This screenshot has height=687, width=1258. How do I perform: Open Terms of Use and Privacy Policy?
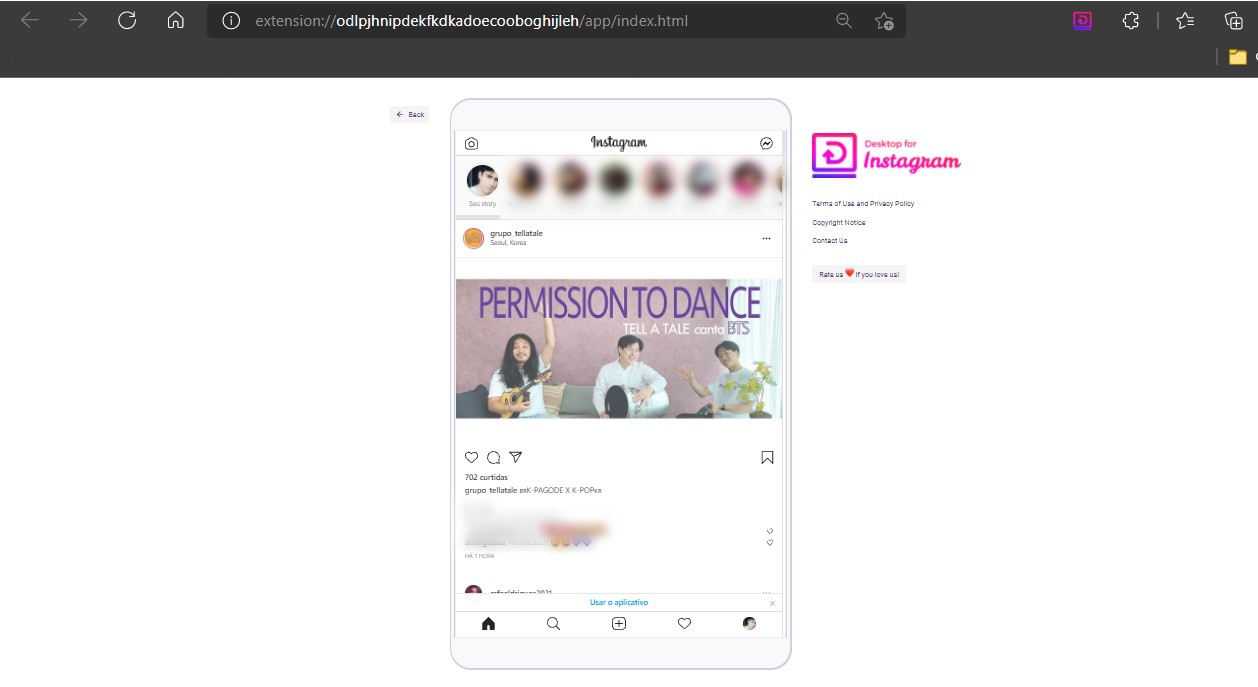pyautogui.click(x=863, y=204)
